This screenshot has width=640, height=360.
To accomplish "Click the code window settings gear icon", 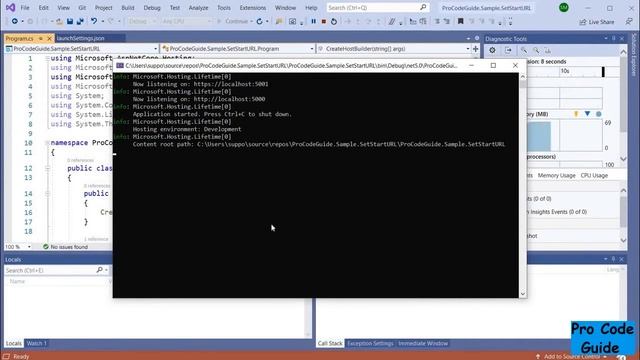I will [477, 38].
